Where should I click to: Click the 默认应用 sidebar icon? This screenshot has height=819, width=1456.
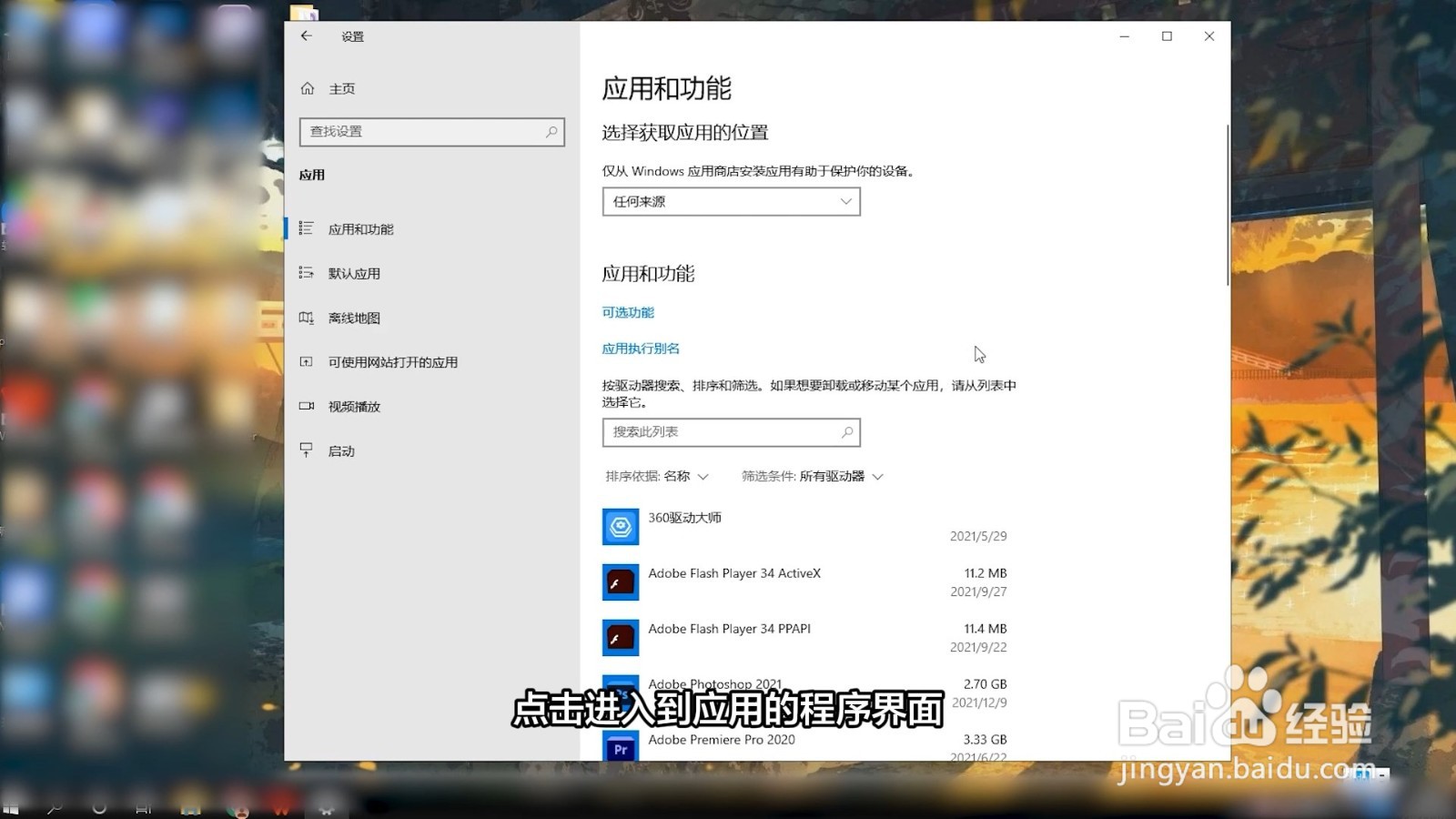point(306,273)
